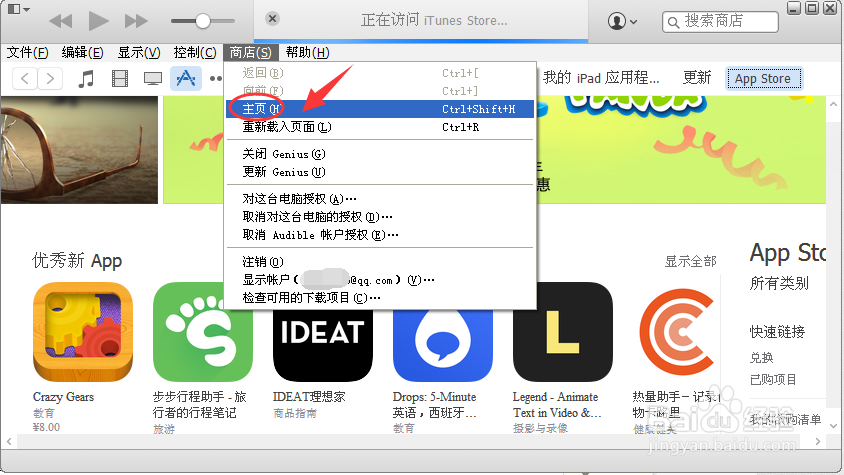The height and width of the screenshot is (475, 844).
Task: Switch to the App Store tab
Action: click(763, 79)
